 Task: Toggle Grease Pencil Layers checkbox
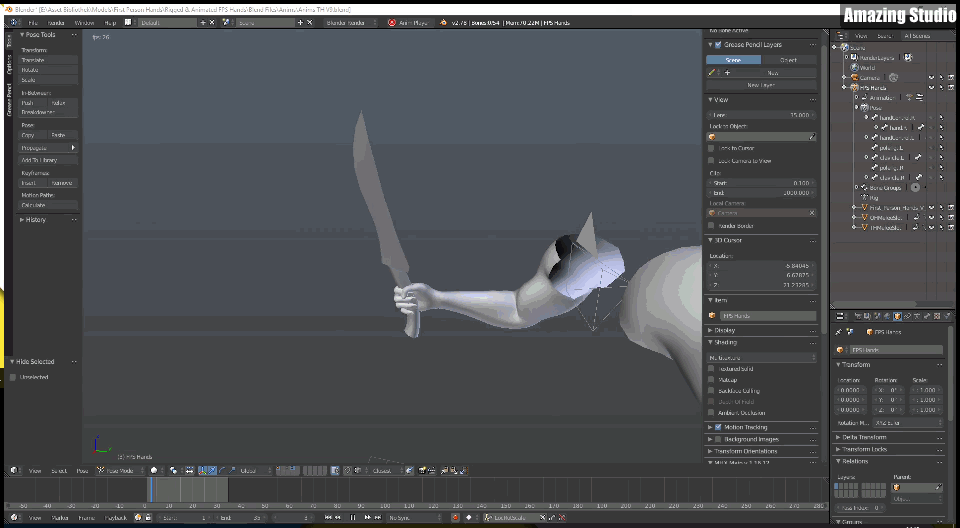(718, 45)
